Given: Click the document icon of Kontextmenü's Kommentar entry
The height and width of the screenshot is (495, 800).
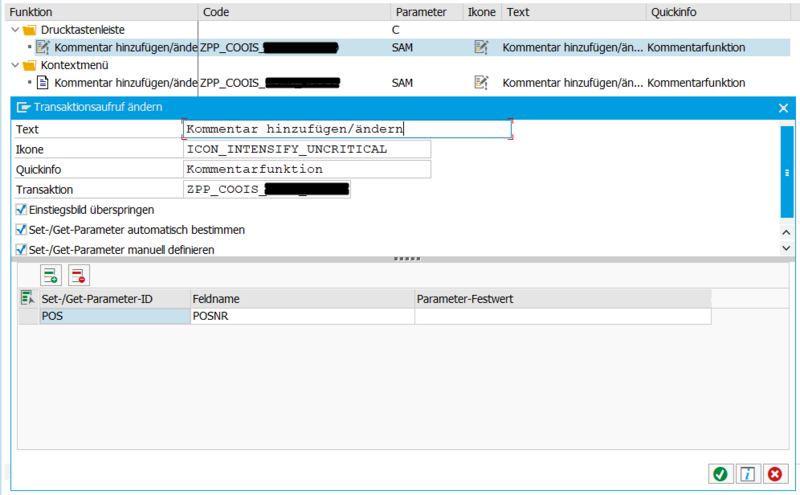Looking at the screenshot, I should 43,83.
